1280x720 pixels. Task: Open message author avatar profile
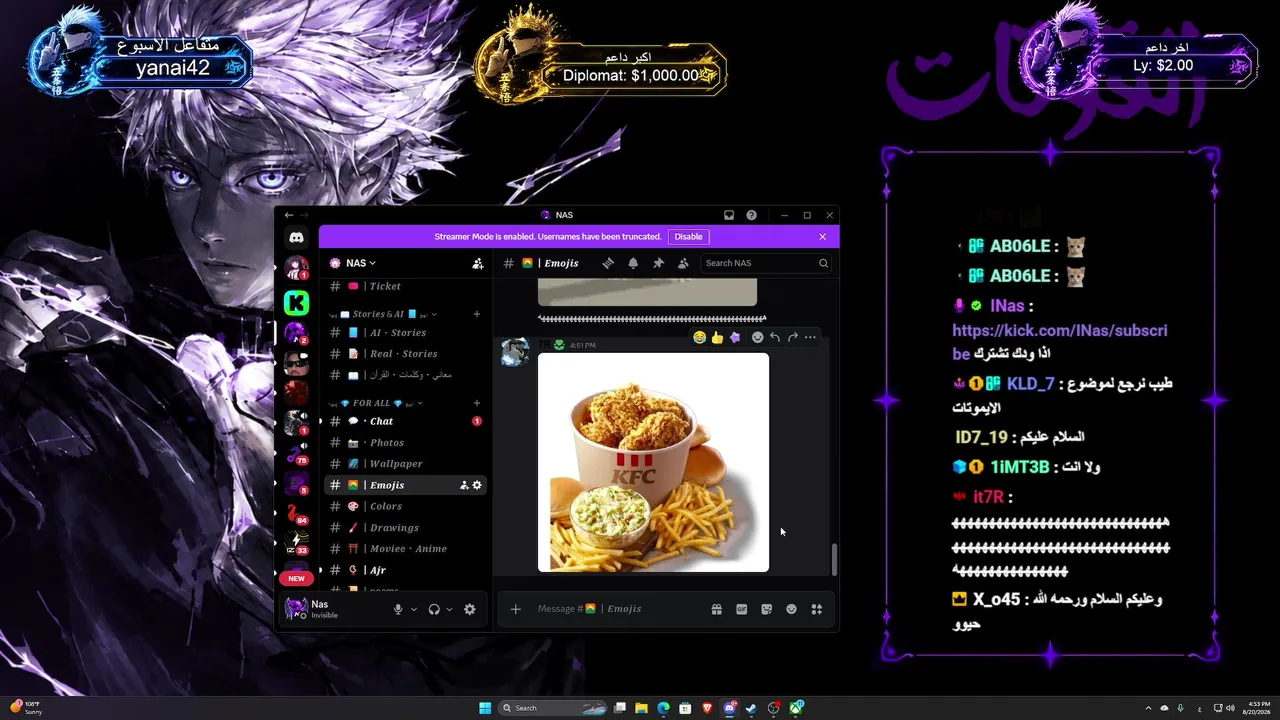tap(515, 352)
